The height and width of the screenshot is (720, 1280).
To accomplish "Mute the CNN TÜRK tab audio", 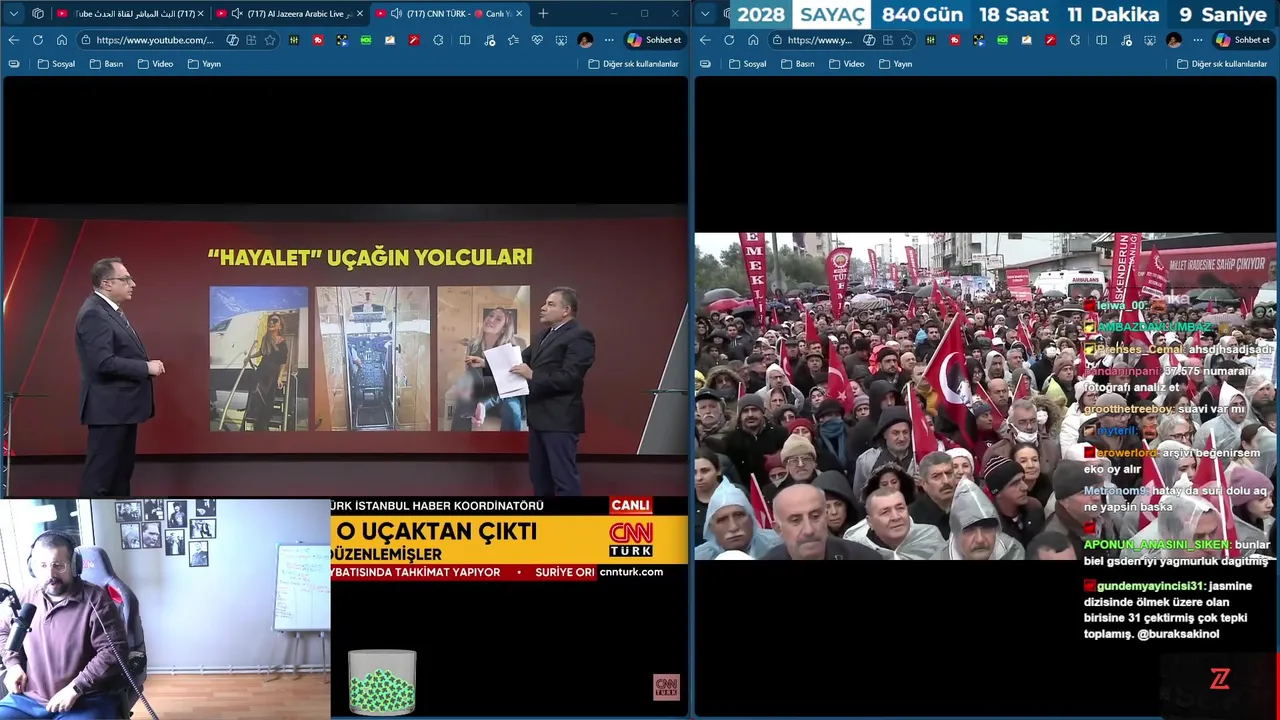I will pyautogui.click(x=397, y=14).
